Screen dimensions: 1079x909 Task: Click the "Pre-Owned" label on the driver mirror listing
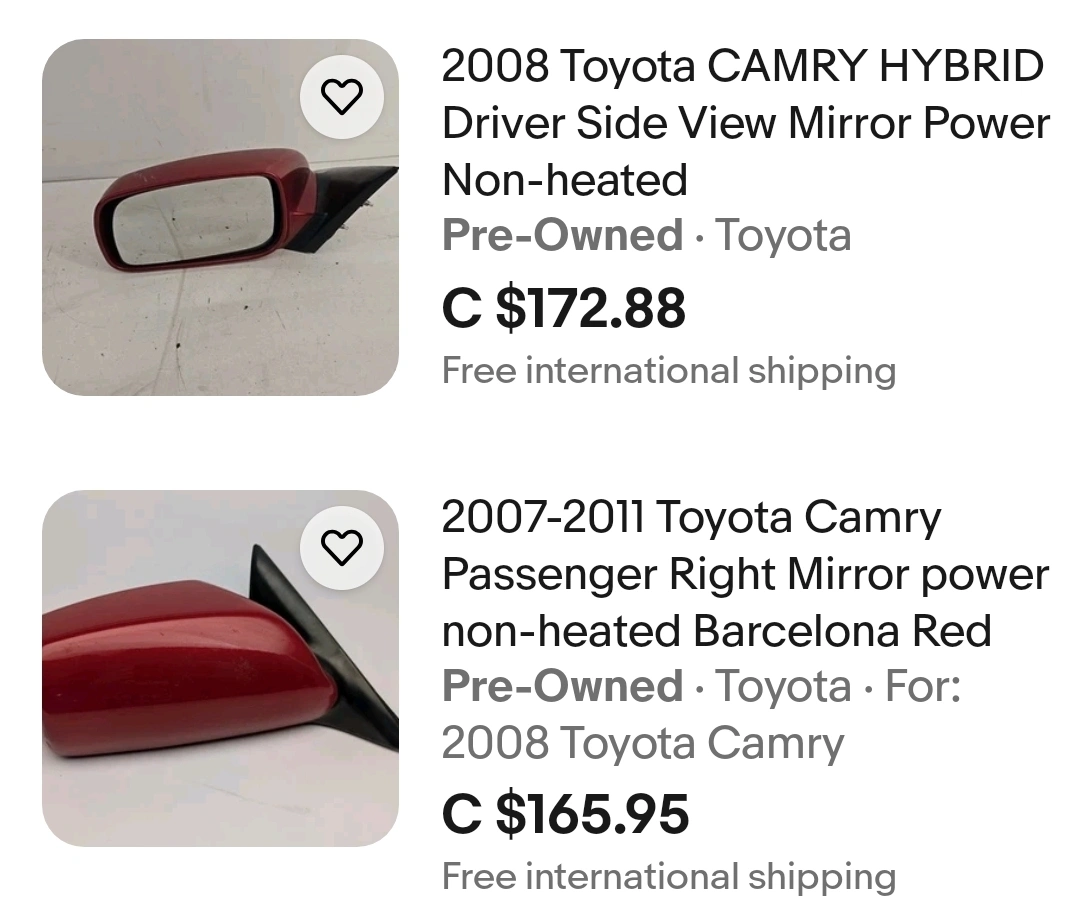(562, 236)
